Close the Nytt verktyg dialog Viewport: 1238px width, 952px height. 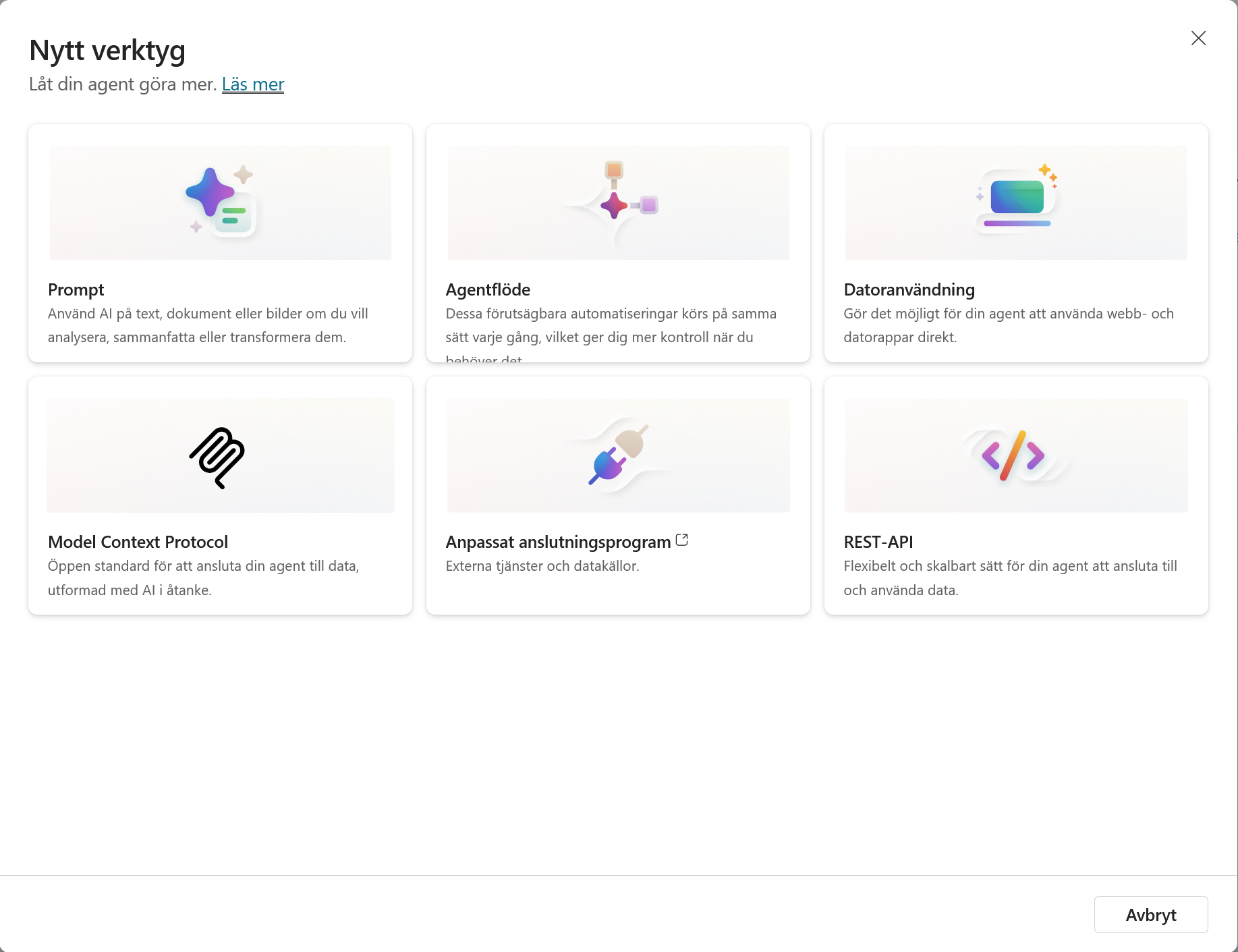pyautogui.click(x=1198, y=38)
